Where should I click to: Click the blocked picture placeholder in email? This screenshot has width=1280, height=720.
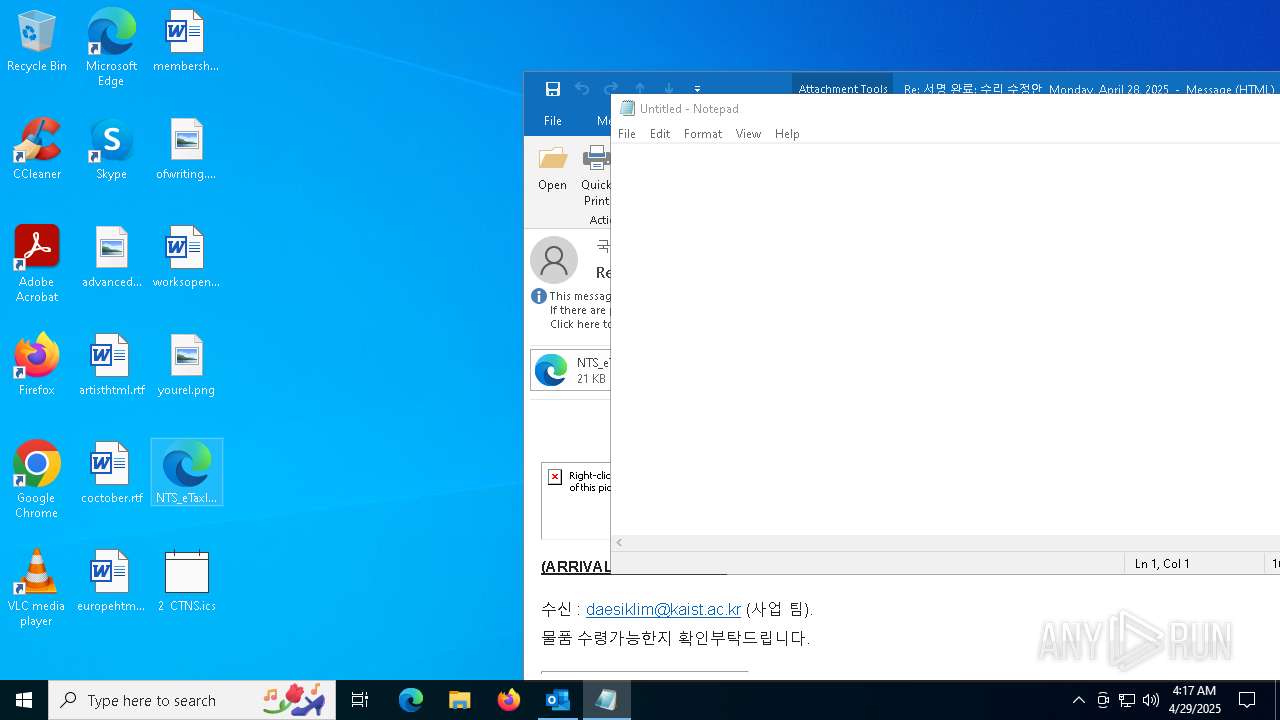tap(576, 500)
